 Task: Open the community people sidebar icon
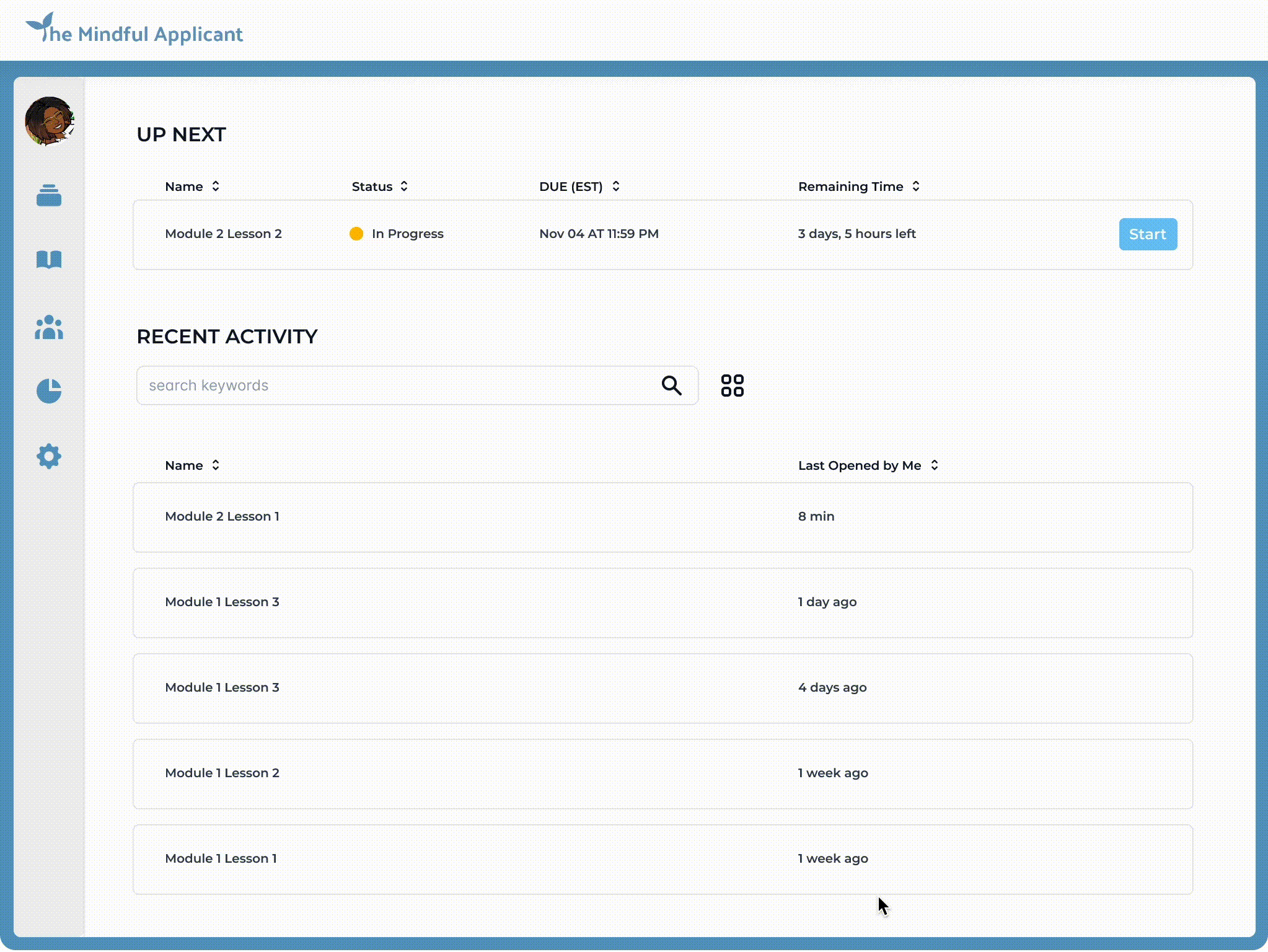pos(49,327)
